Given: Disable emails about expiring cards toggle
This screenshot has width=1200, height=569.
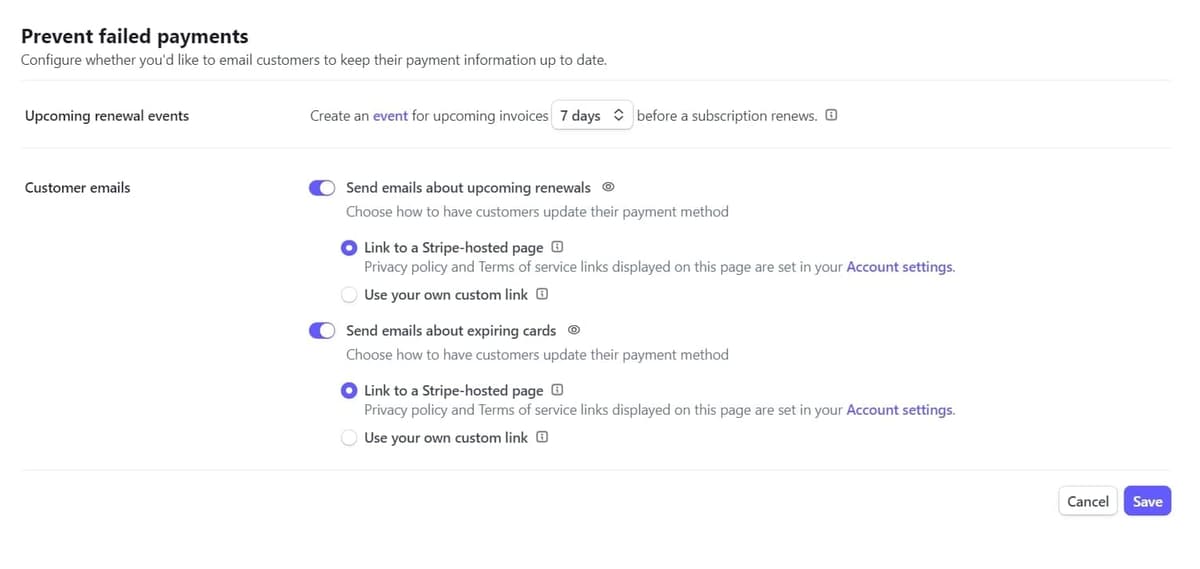Looking at the screenshot, I should 322,331.
